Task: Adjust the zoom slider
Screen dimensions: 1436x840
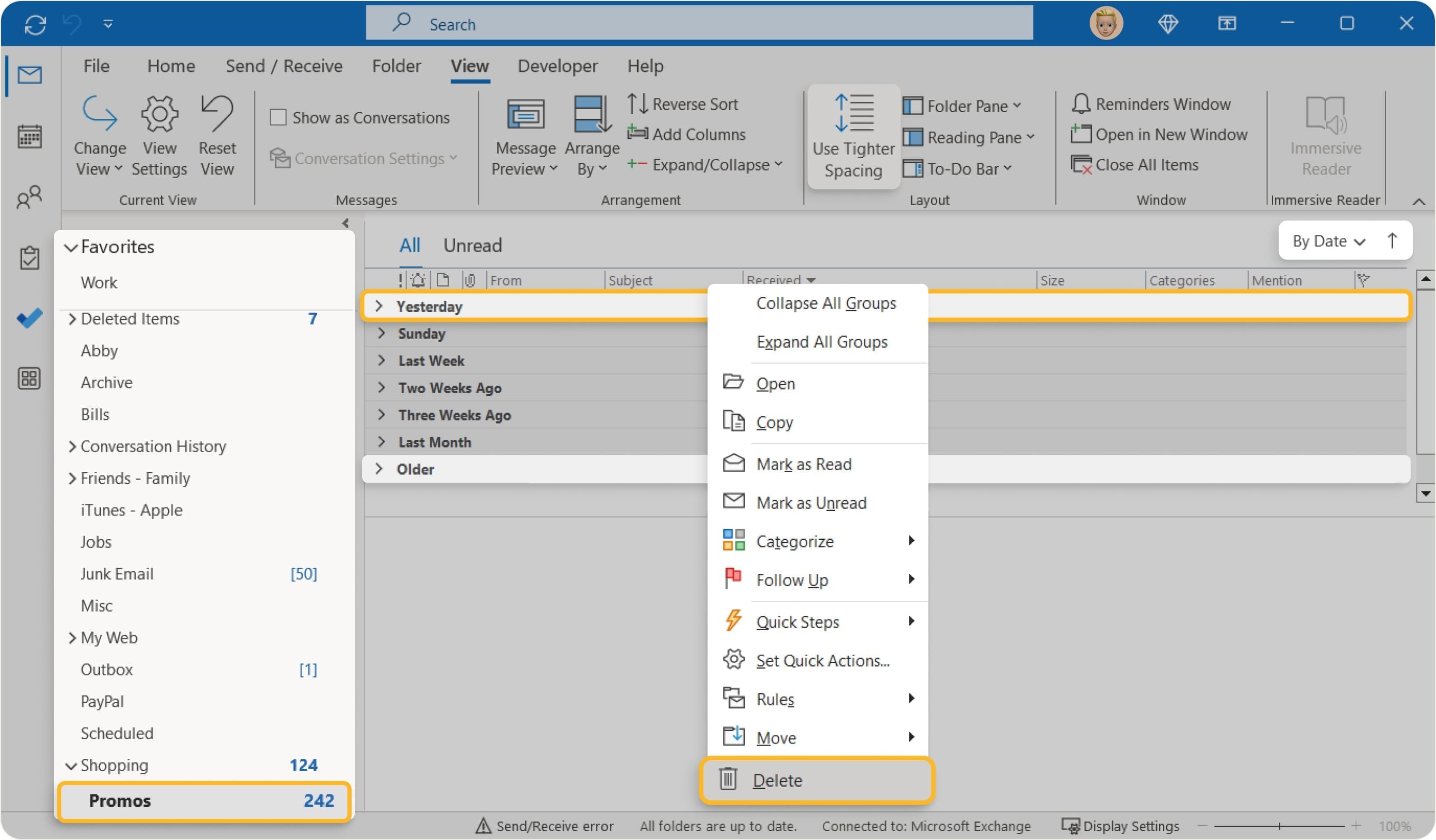Action: tap(1279, 825)
